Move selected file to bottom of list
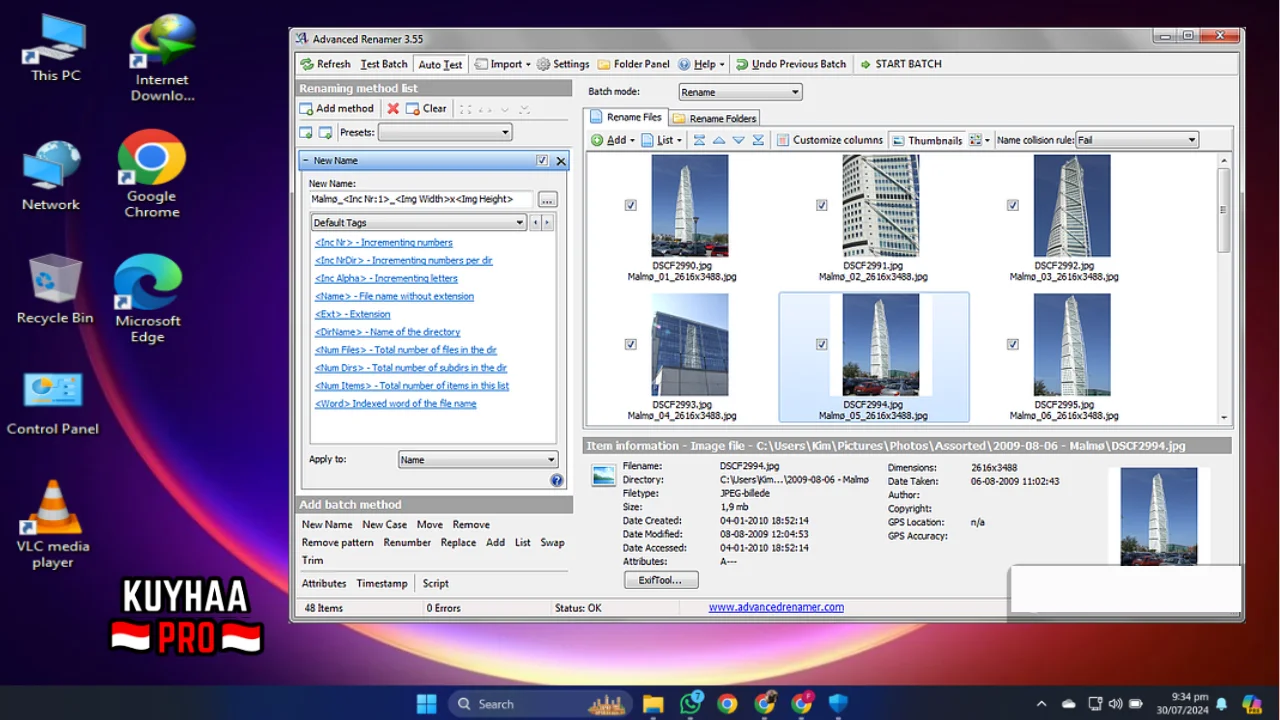1280x720 pixels. tap(758, 140)
